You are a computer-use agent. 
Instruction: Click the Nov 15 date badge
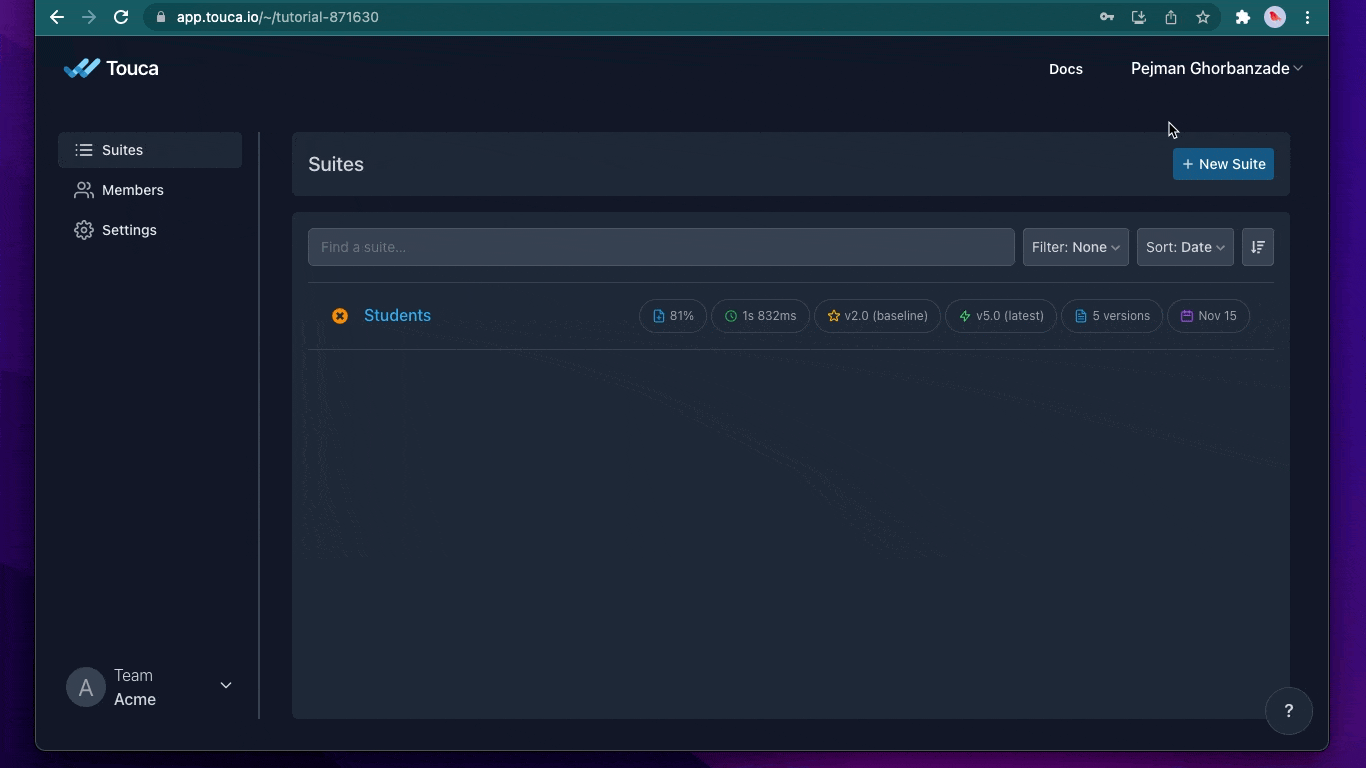tap(1208, 316)
